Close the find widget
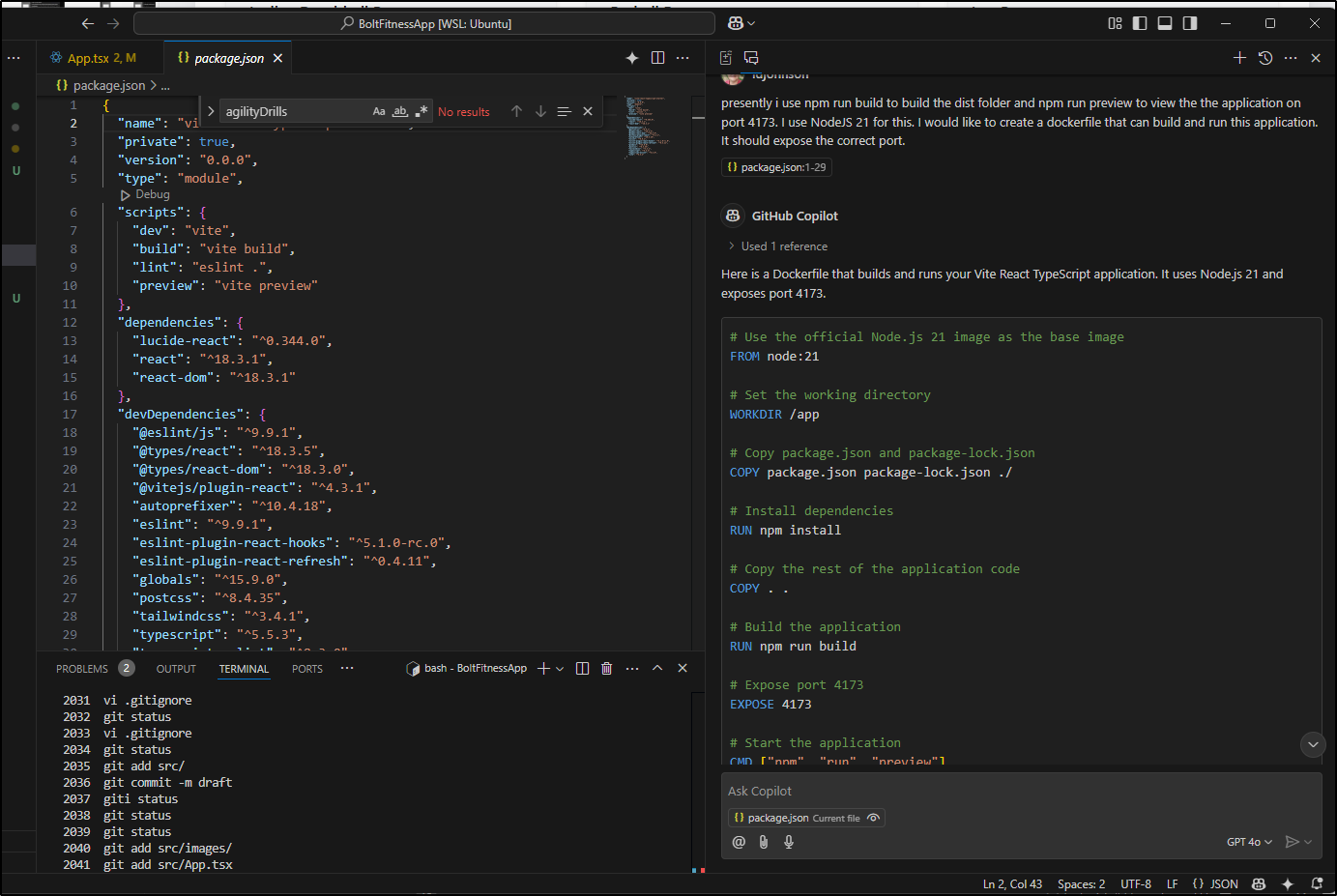 tap(588, 111)
